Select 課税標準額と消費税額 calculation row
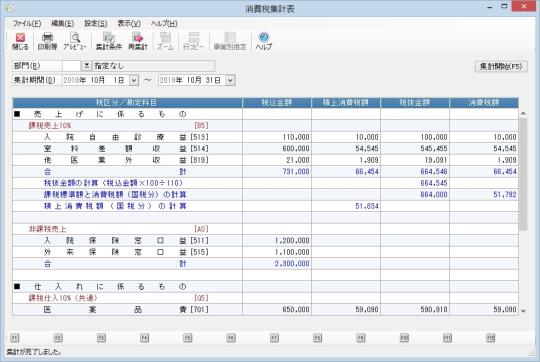The width and height of the screenshot is (540, 362). coord(265,195)
